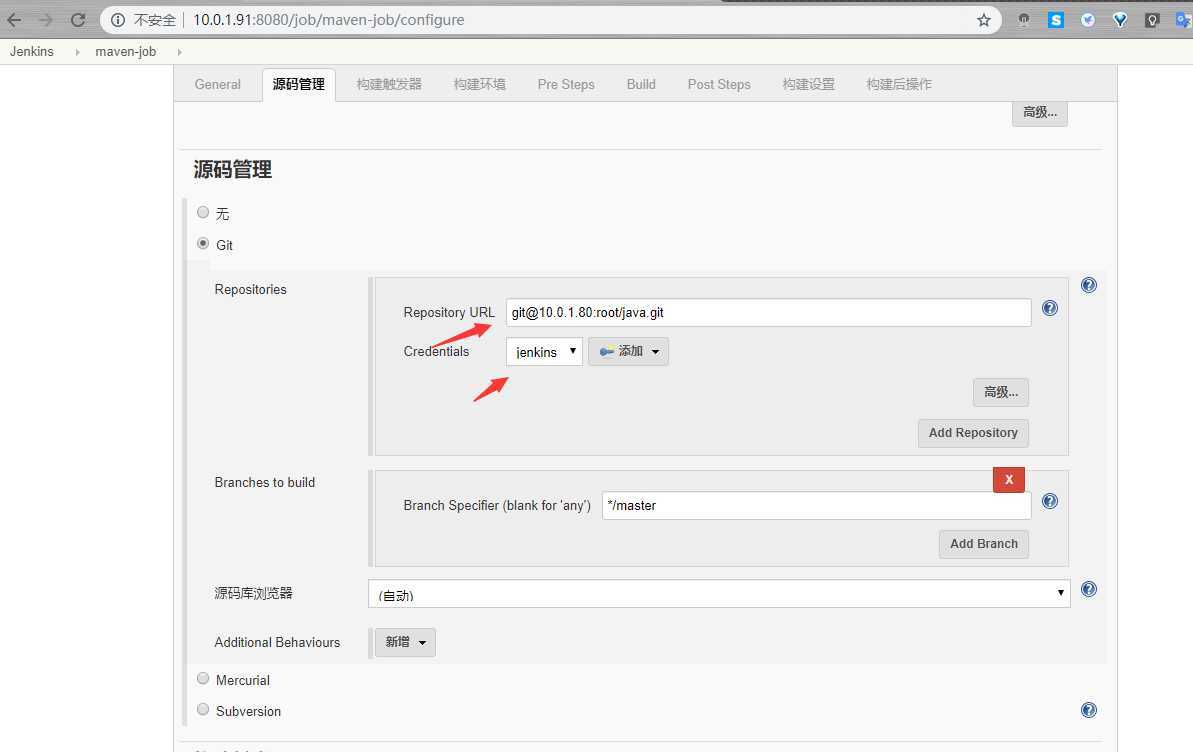
Task: Open the 源码库浏览器 (自动) dropdown
Action: coord(719,594)
